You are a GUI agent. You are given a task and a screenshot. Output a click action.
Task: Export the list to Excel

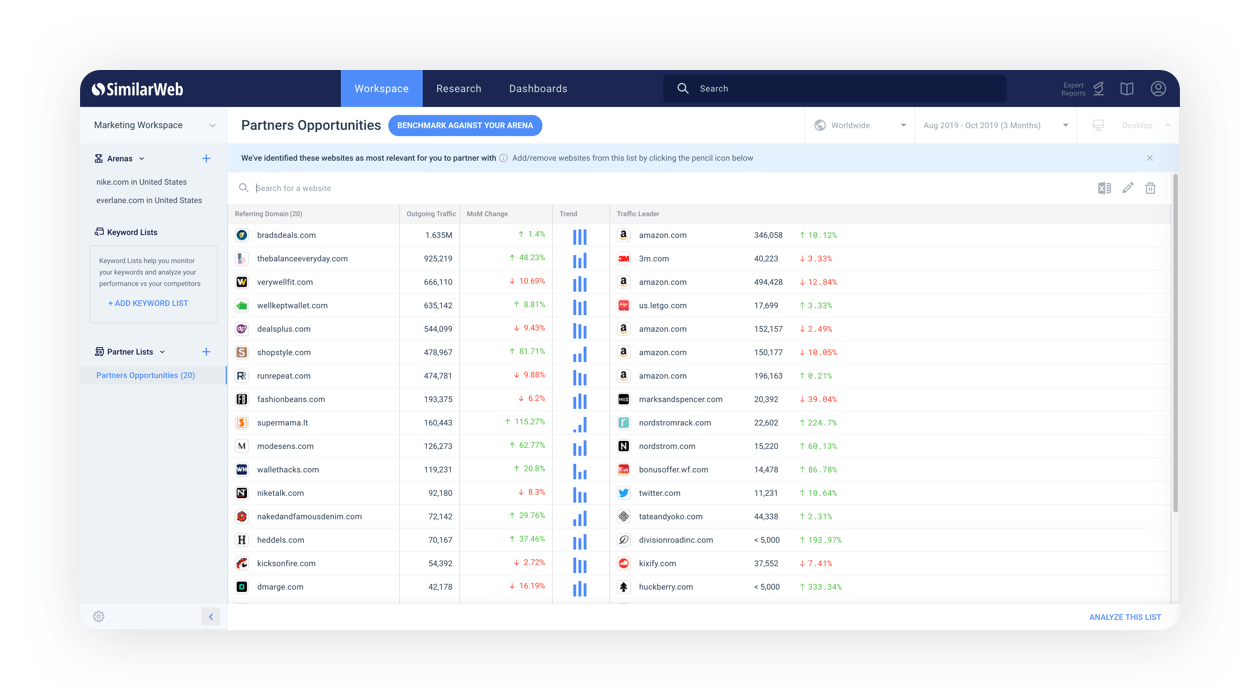point(1103,187)
